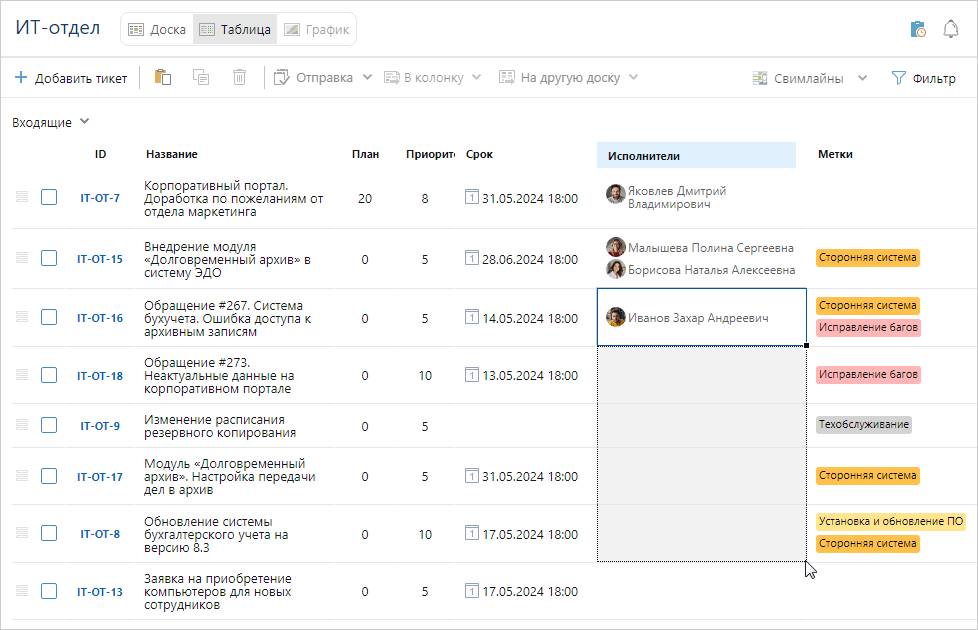Click the calendar icon for IT-OT-7 deadline
978x630 pixels.
tap(472, 198)
